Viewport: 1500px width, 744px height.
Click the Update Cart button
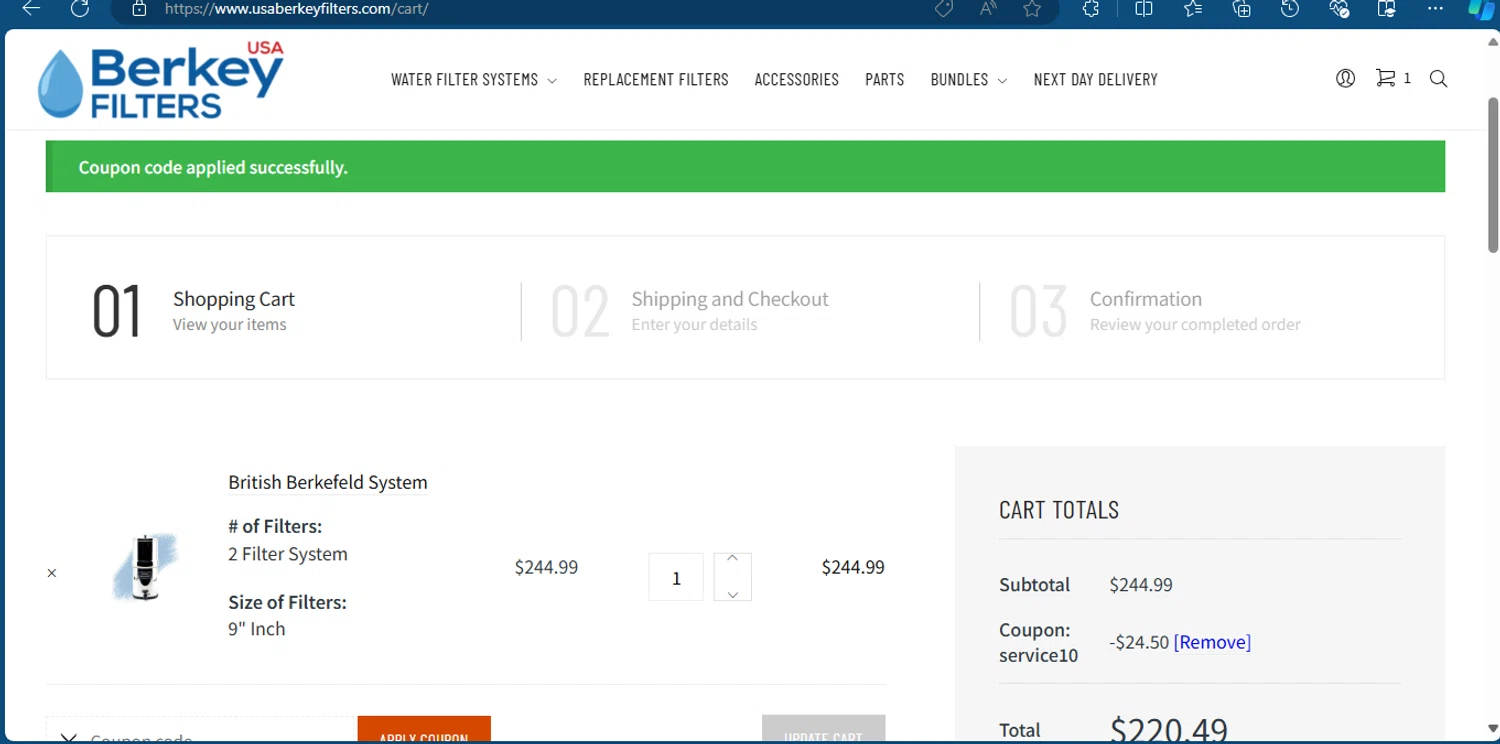tap(823, 730)
